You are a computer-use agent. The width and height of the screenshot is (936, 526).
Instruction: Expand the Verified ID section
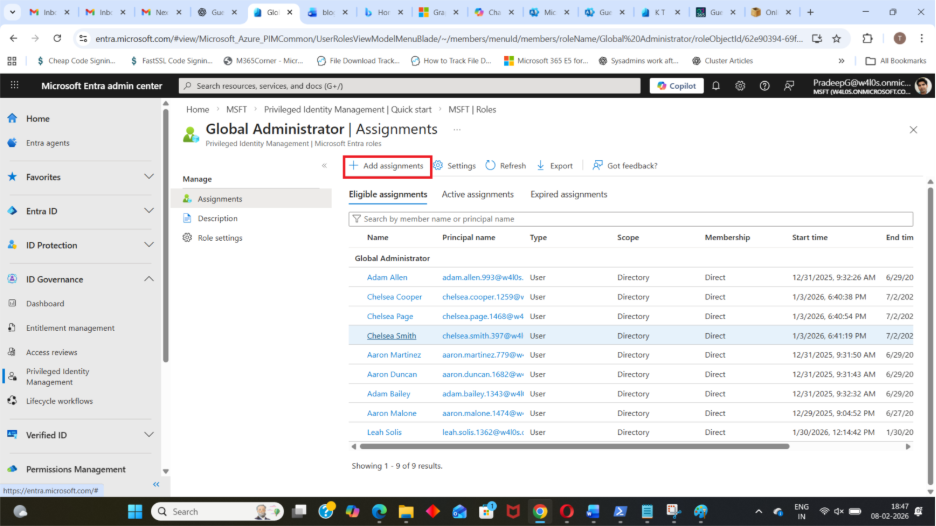pos(149,435)
